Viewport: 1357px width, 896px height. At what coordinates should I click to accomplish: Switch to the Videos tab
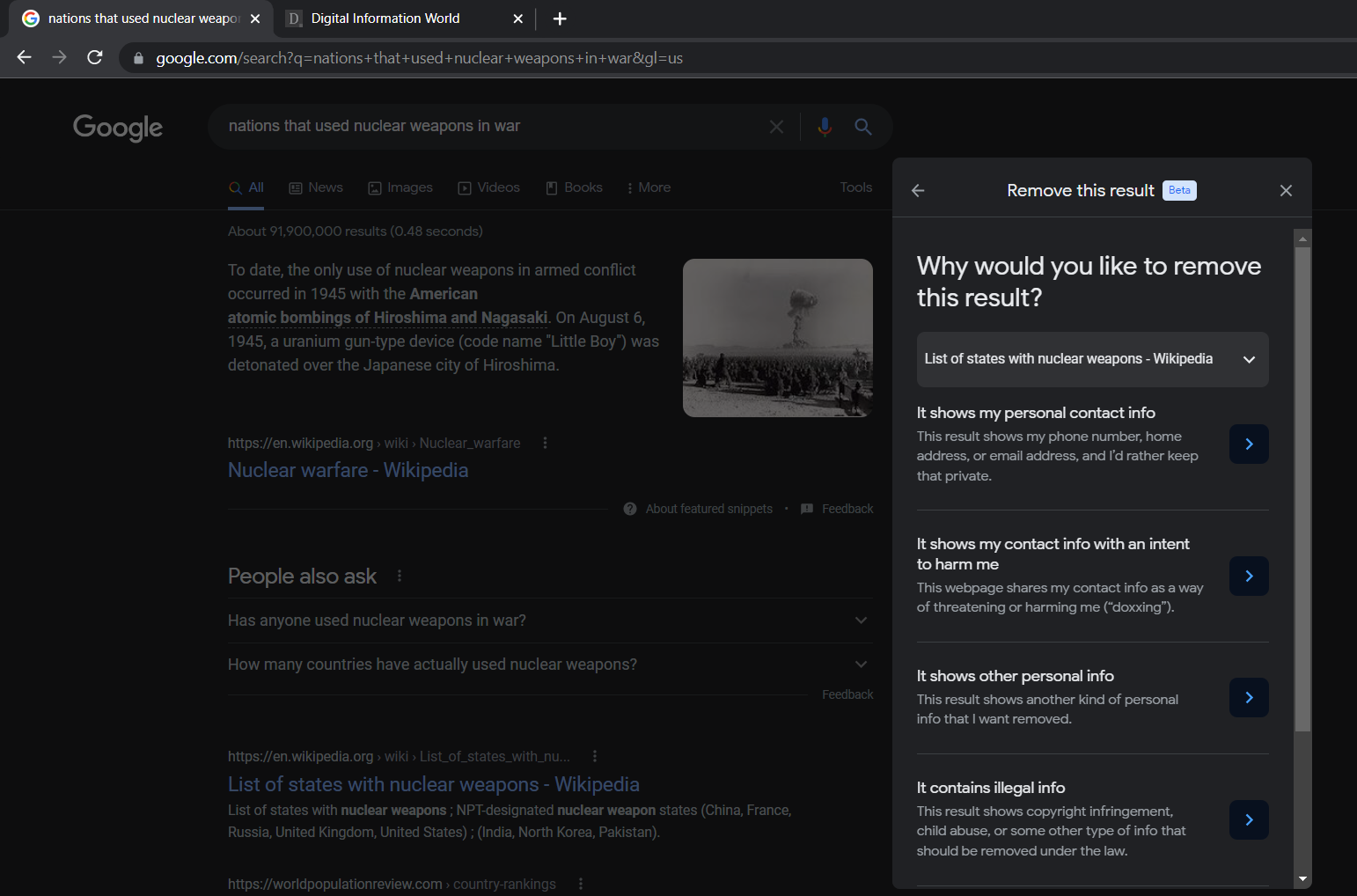coord(489,187)
